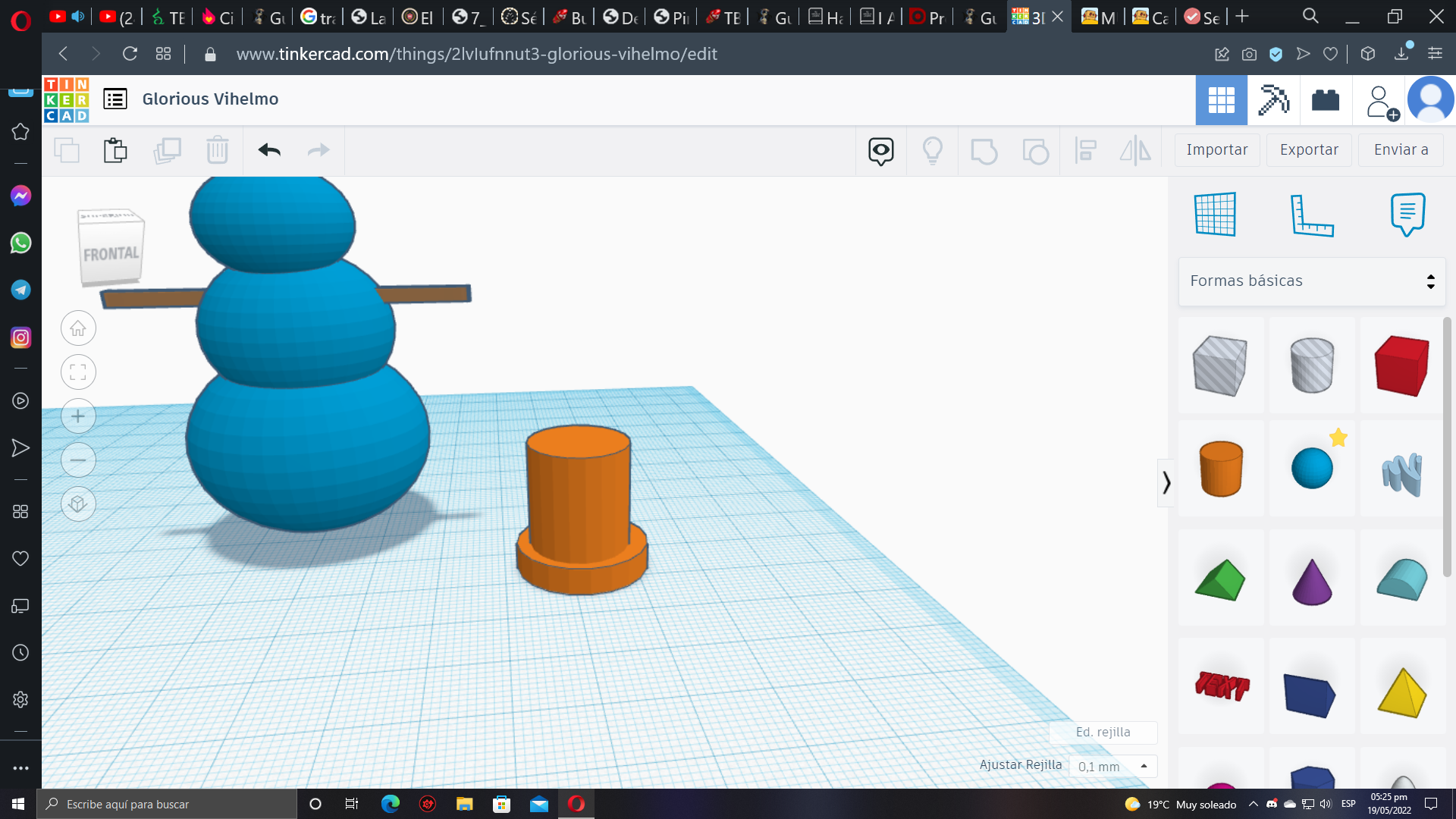Image resolution: width=1456 pixels, height=819 pixels.
Task: Click the fit all in view icon
Action: click(78, 372)
